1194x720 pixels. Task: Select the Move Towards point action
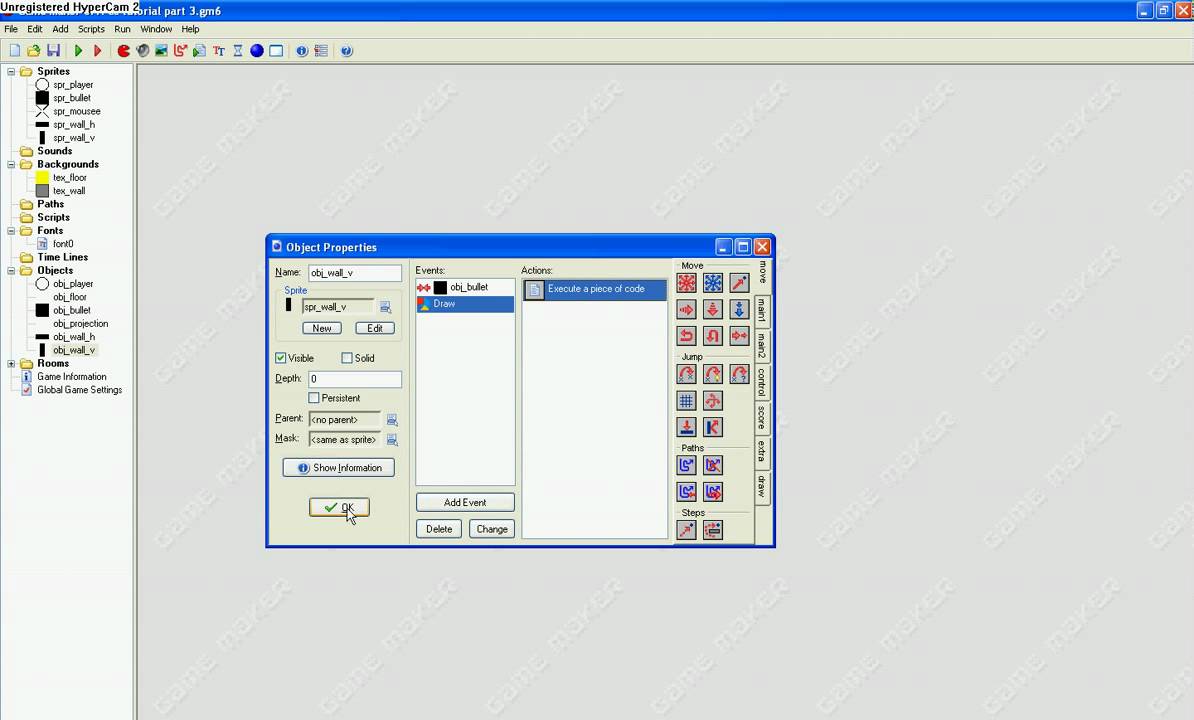[x=739, y=283]
